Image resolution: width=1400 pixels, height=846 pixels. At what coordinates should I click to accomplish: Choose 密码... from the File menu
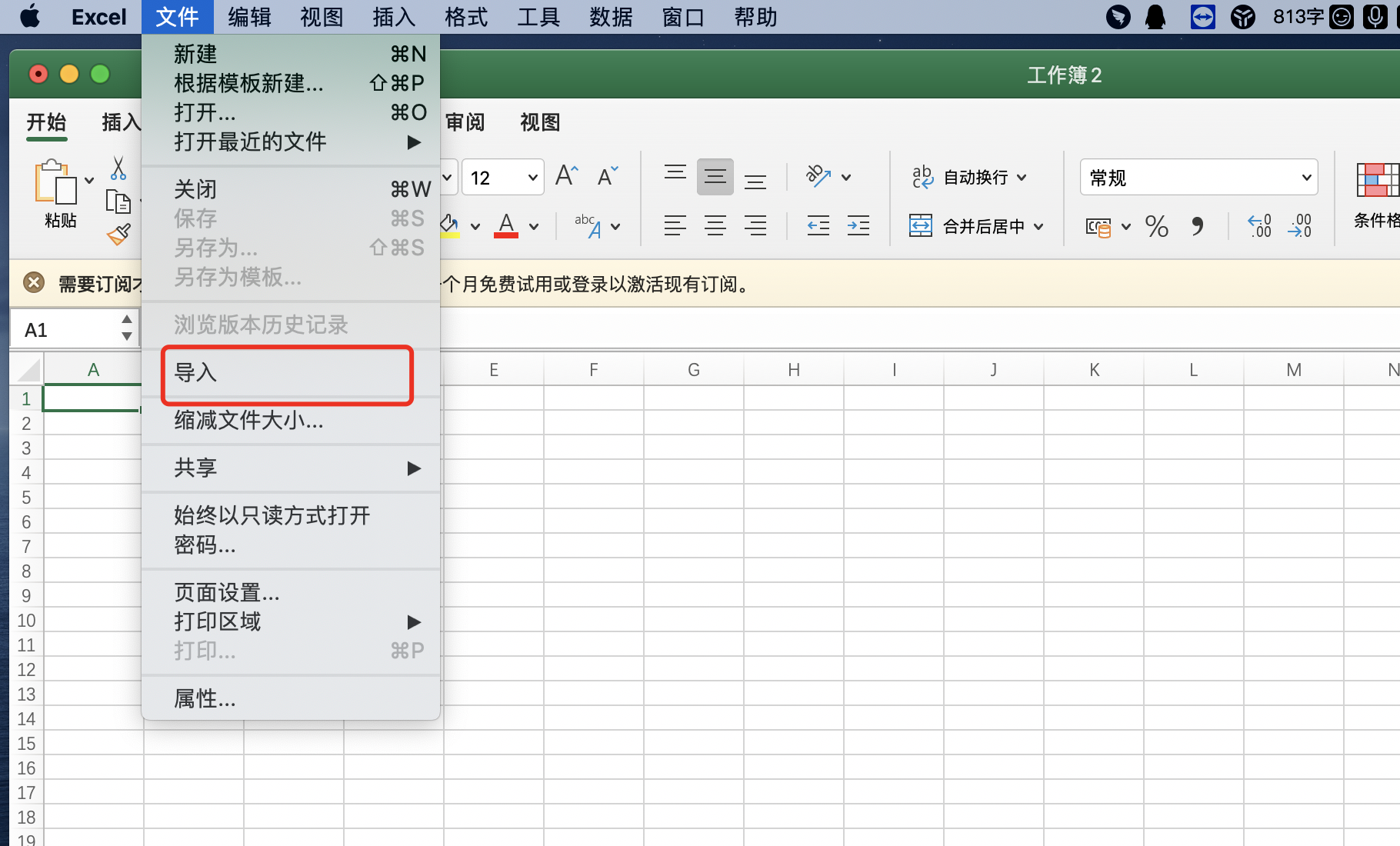coord(291,545)
